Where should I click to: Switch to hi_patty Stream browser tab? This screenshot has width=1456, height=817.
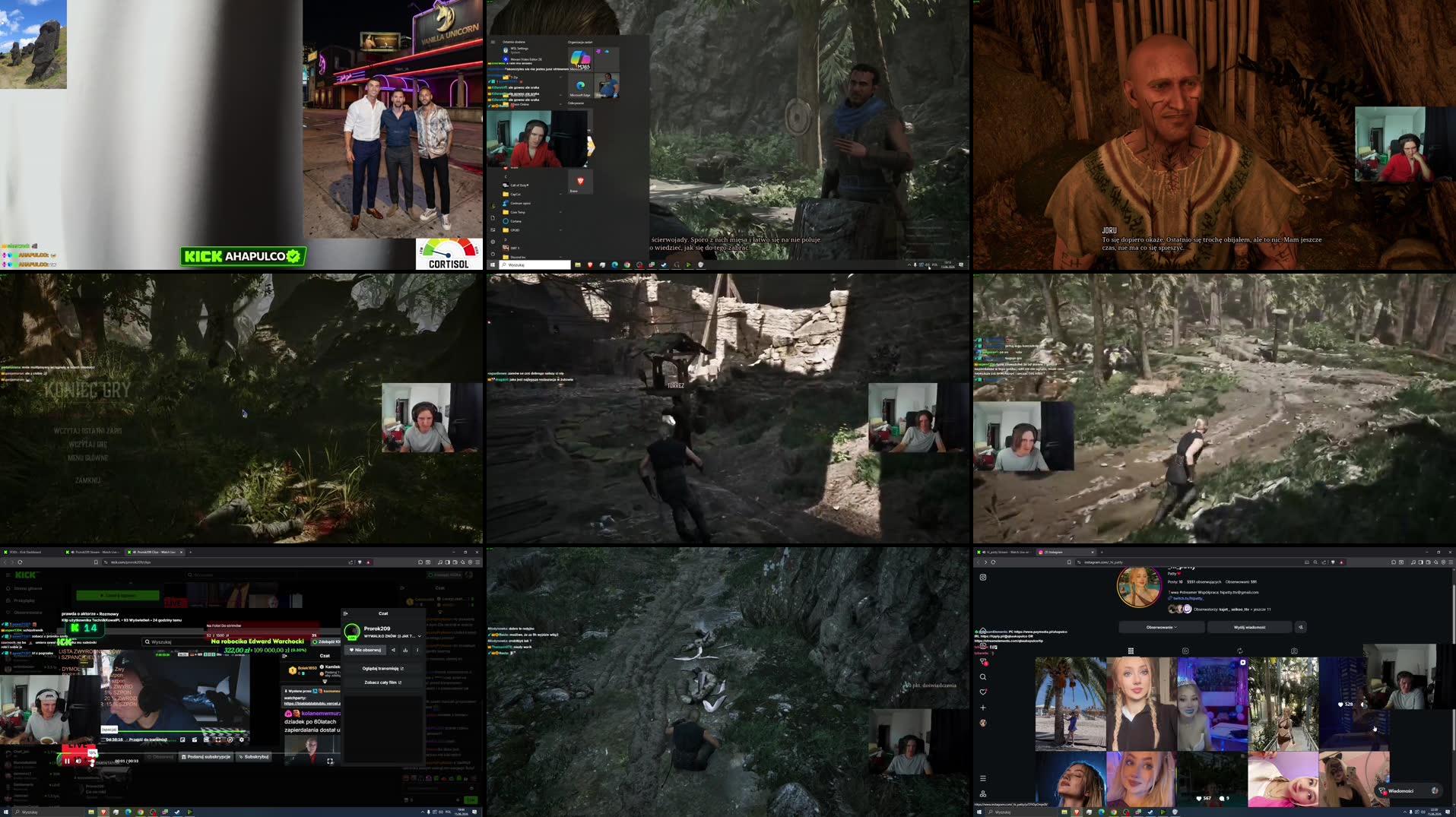pos(1004,552)
